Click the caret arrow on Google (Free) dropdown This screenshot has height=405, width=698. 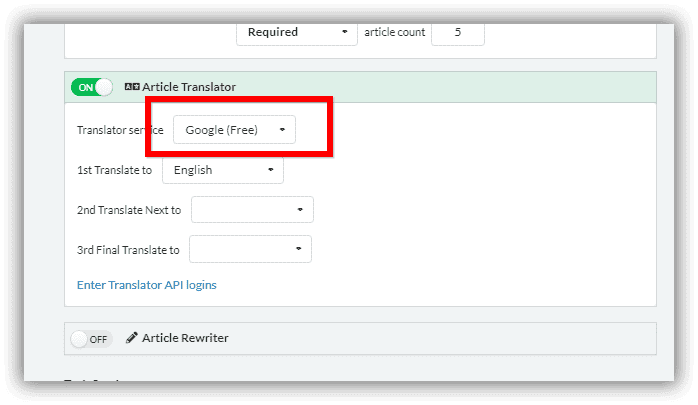(x=282, y=130)
